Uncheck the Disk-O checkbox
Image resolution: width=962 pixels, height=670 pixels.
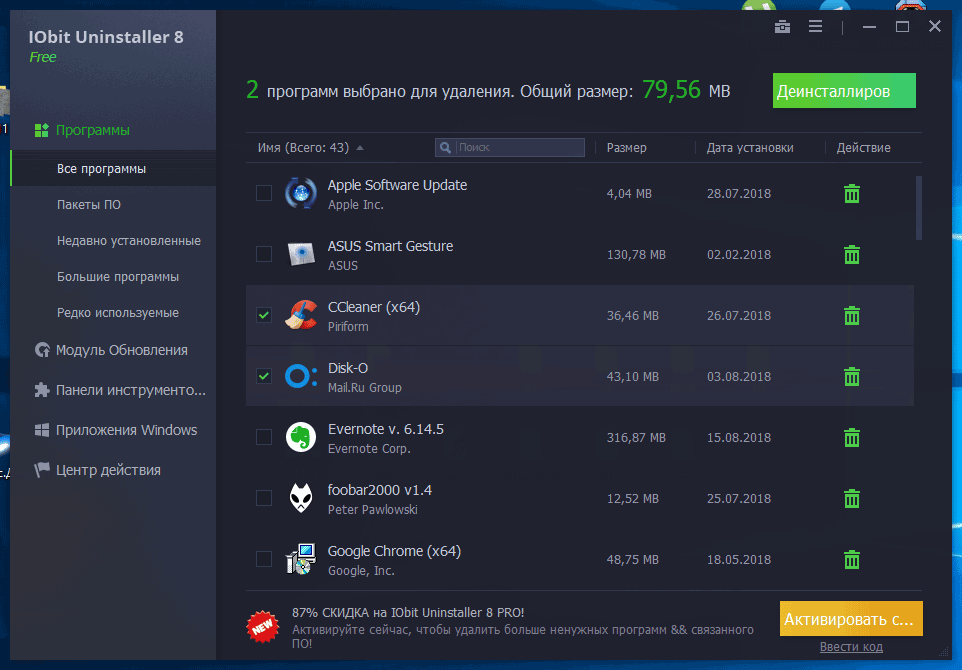click(x=264, y=375)
